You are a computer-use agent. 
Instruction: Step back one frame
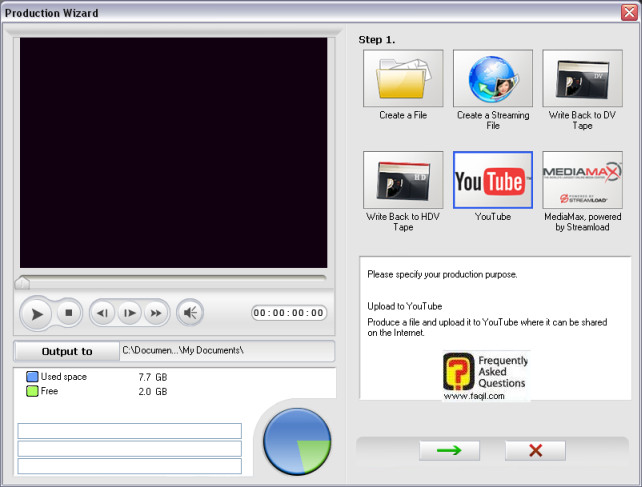click(102, 313)
